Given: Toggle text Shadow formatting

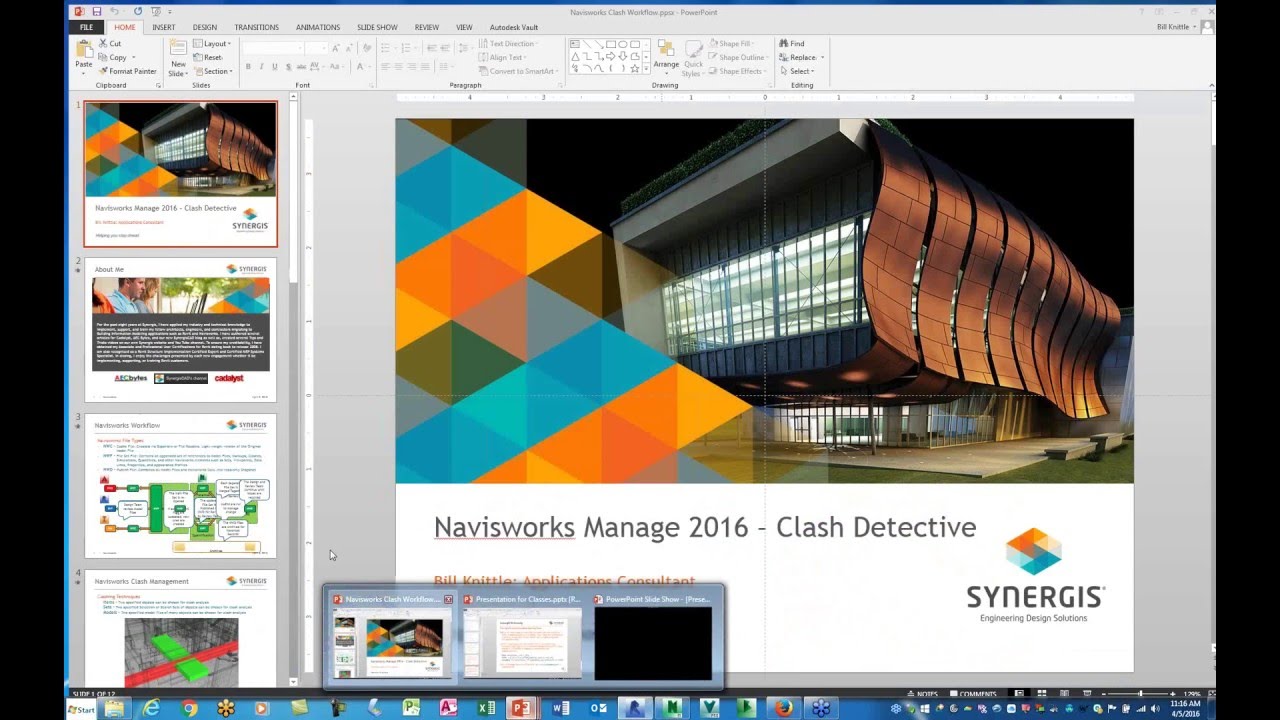Looking at the screenshot, I should click(x=290, y=67).
